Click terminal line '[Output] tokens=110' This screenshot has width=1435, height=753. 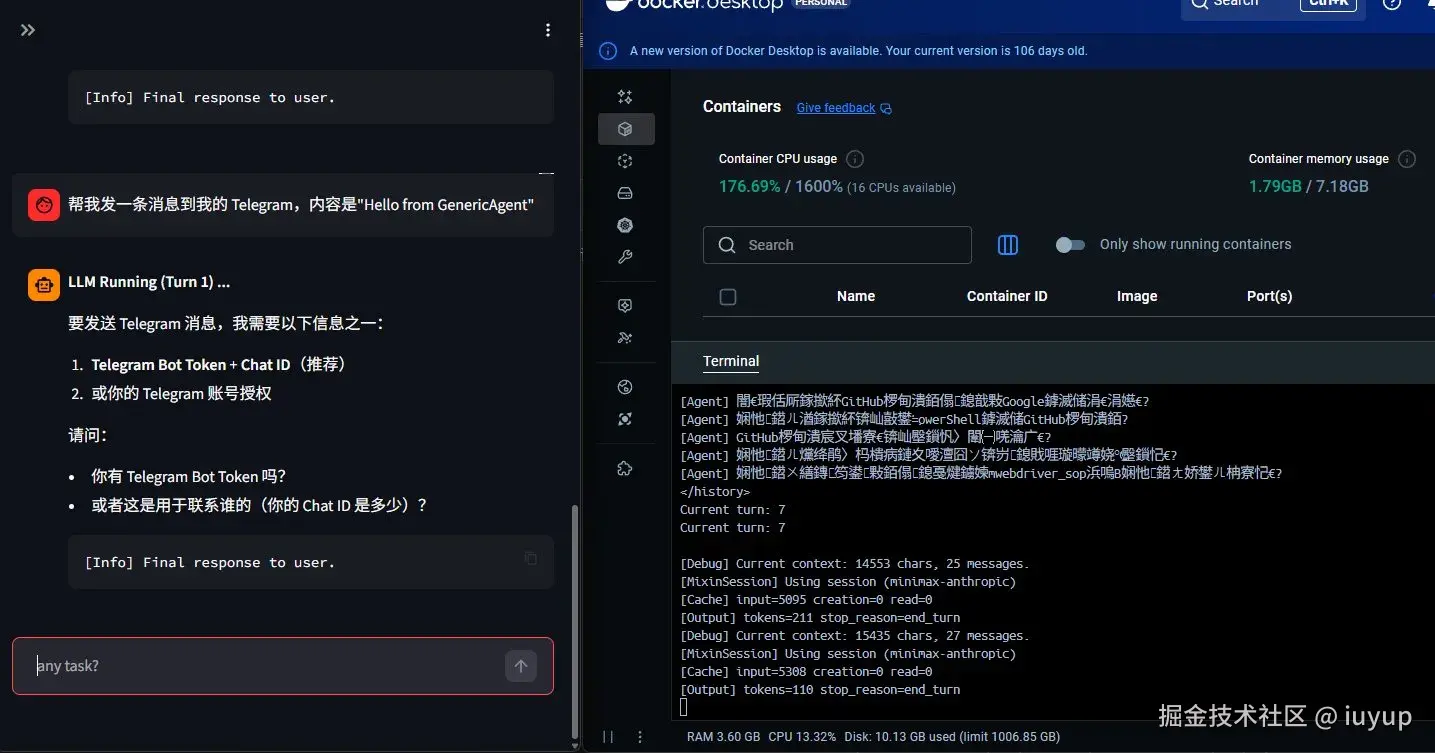[x=820, y=690]
